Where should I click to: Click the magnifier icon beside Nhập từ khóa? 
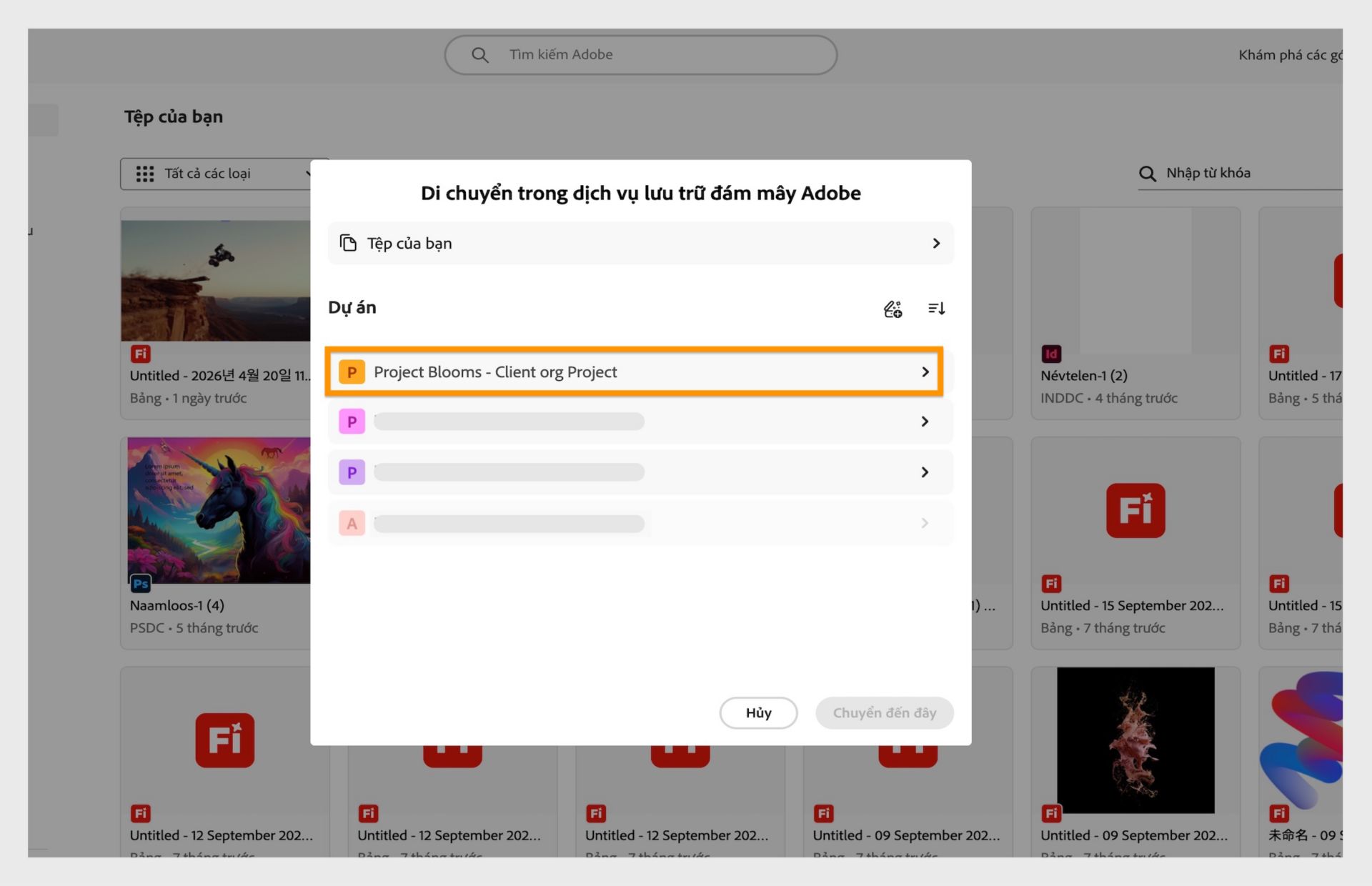[1148, 174]
